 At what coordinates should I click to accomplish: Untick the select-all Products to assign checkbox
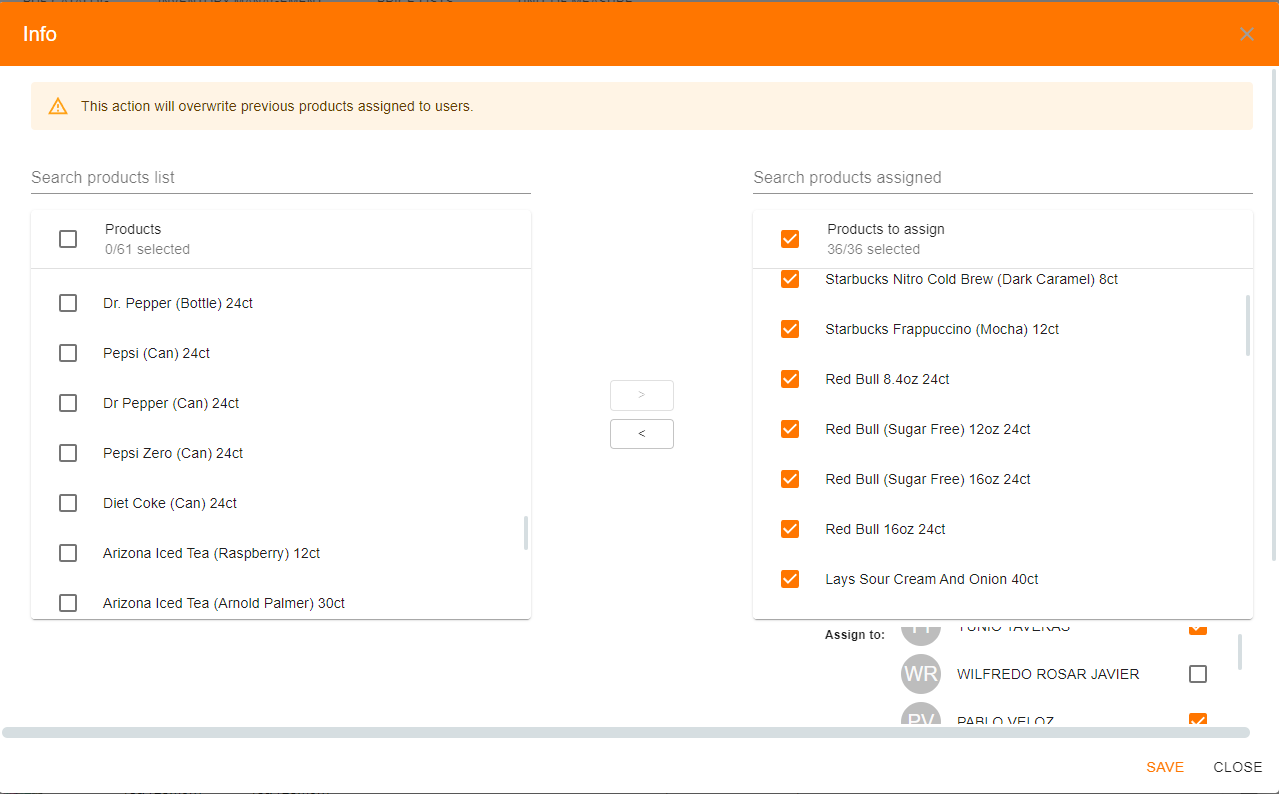click(790, 239)
